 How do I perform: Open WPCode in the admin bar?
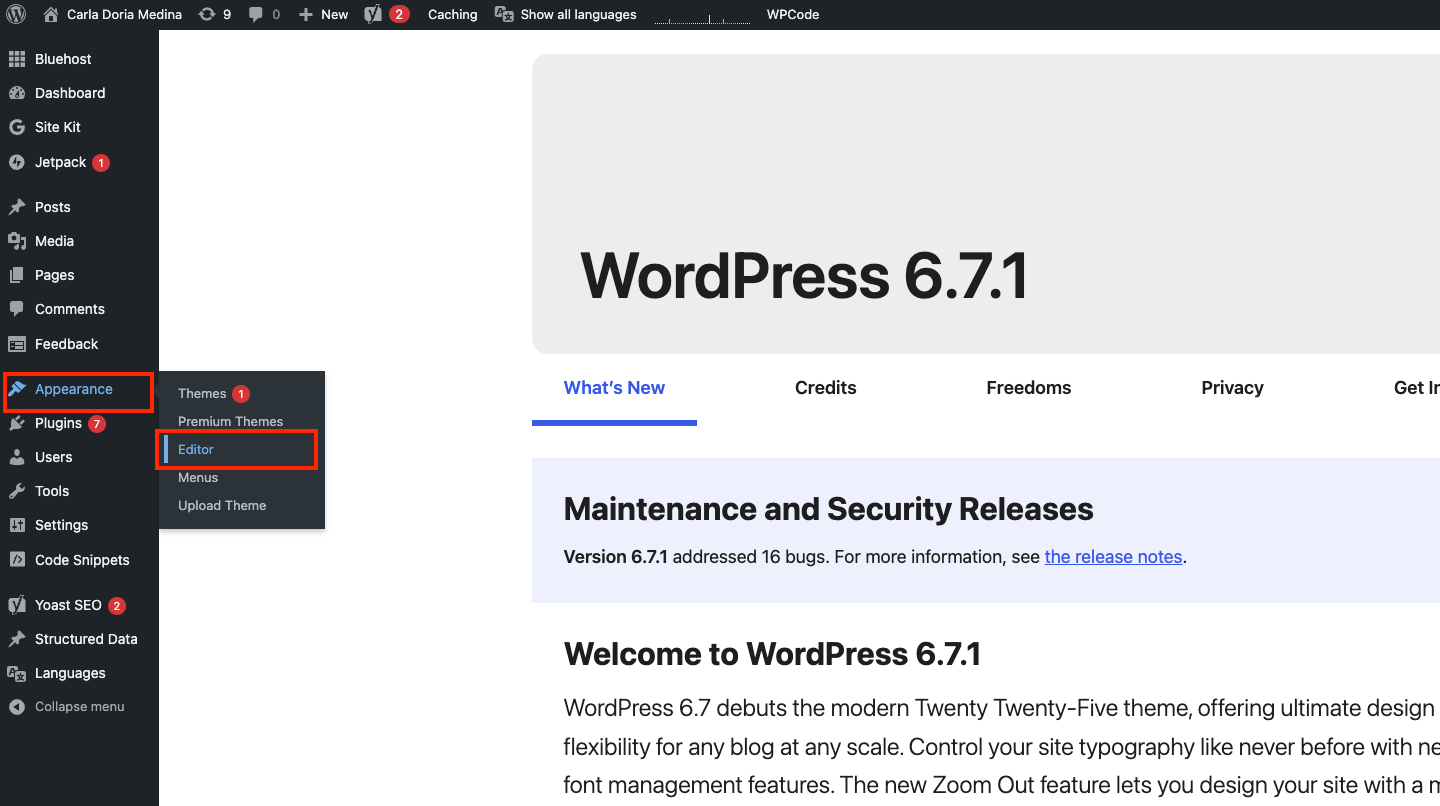coord(793,14)
